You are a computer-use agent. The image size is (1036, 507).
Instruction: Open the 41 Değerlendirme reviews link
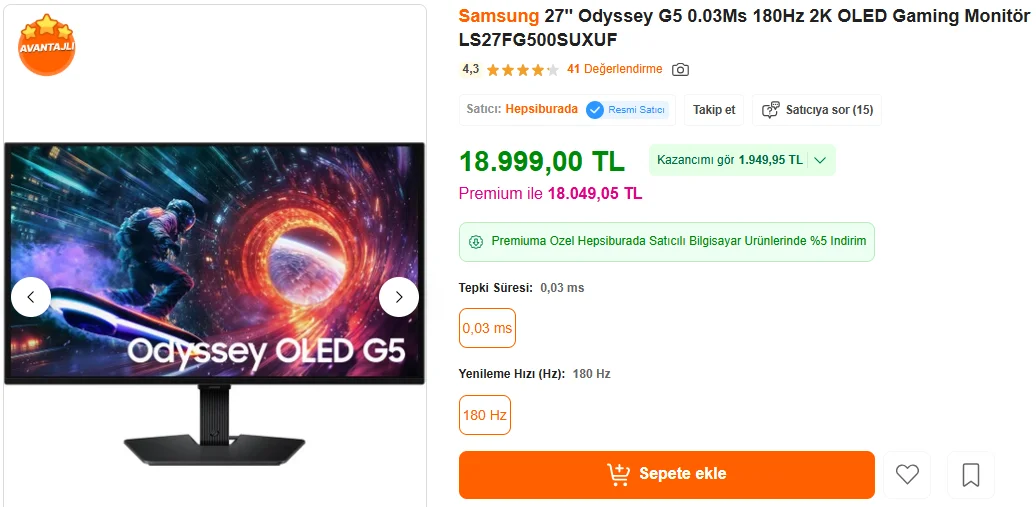pyautogui.click(x=614, y=69)
